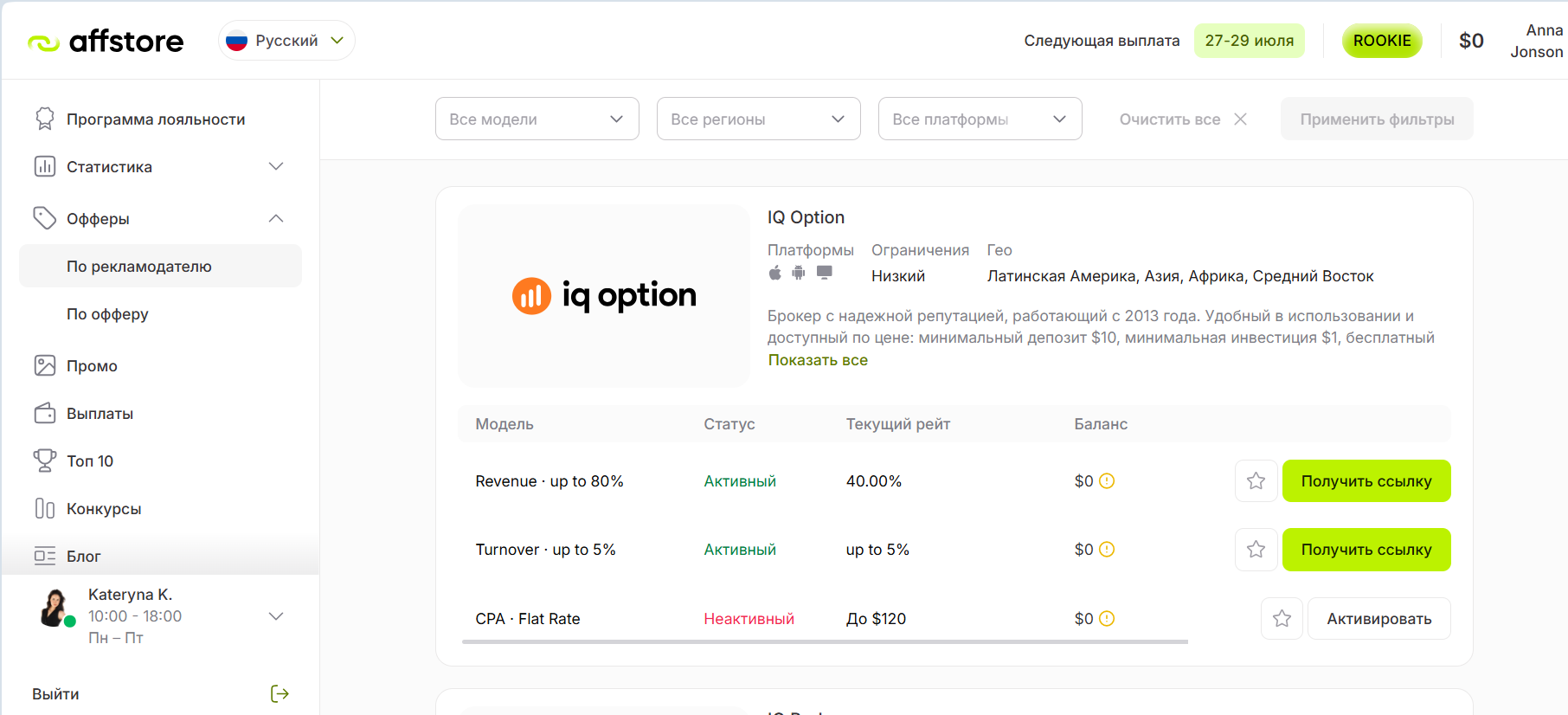
Task: Open the Все регионы filter dropdown
Action: (759, 119)
